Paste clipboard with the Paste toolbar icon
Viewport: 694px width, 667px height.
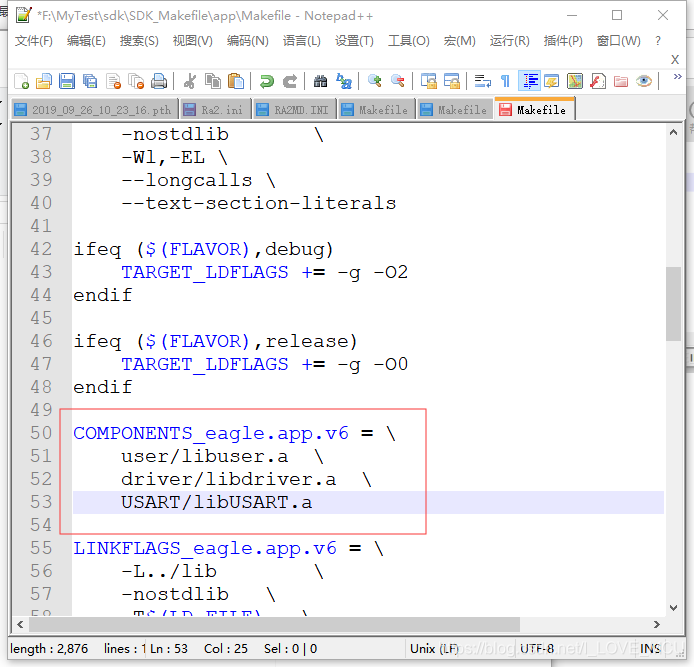(236, 81)
